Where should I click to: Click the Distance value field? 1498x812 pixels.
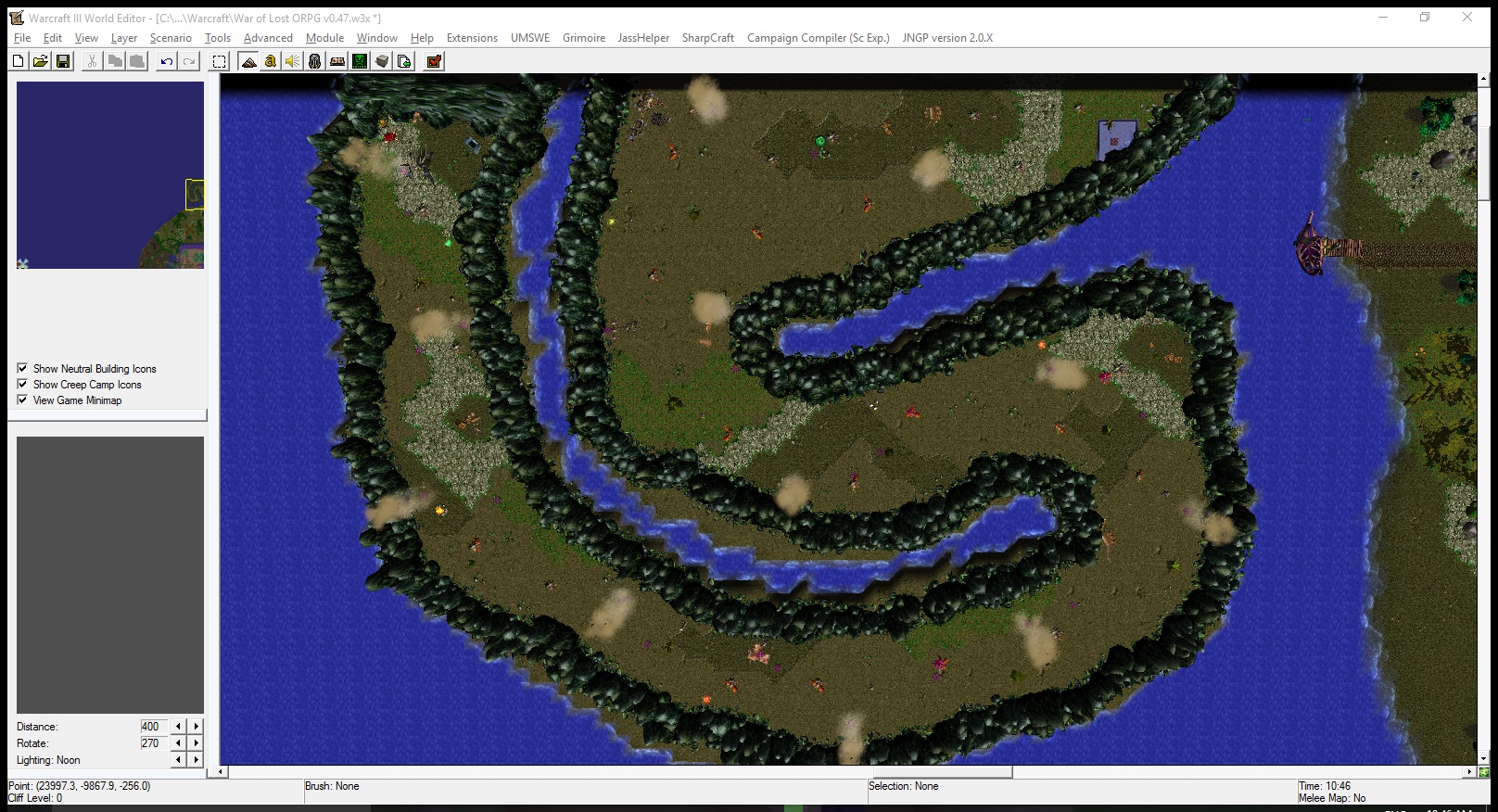click(153, 727)
